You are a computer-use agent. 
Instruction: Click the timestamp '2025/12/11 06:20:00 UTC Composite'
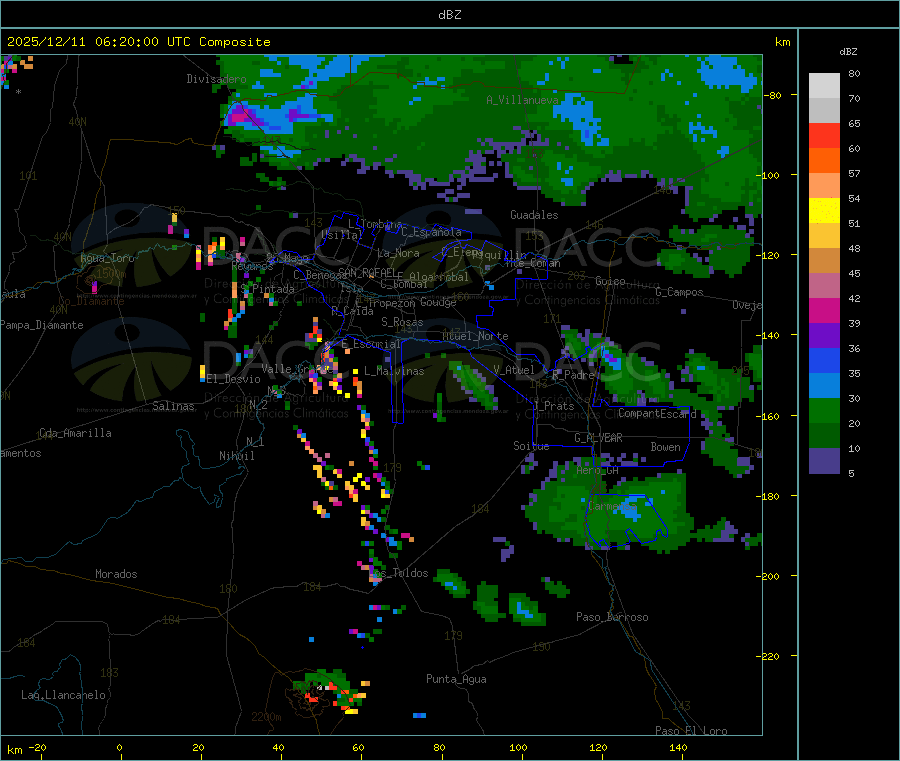138,42
